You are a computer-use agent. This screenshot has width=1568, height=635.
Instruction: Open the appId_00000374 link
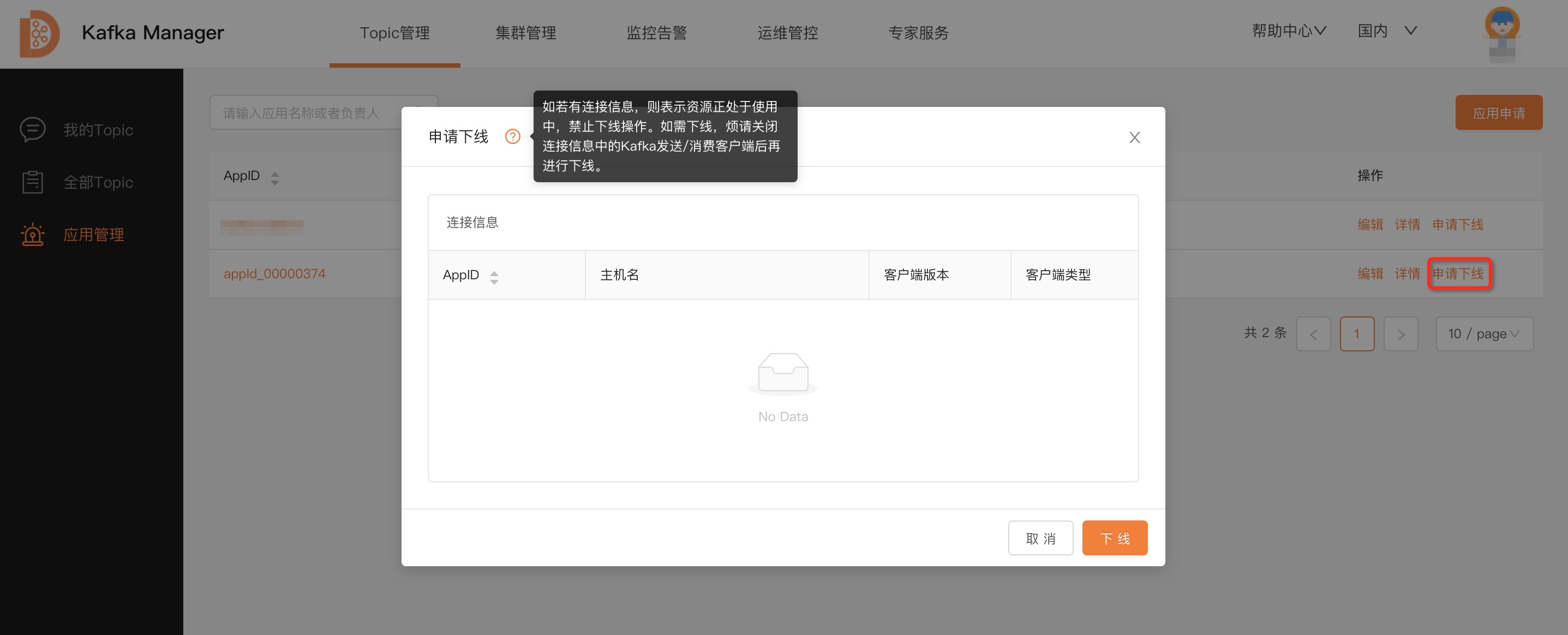[274, 273]
